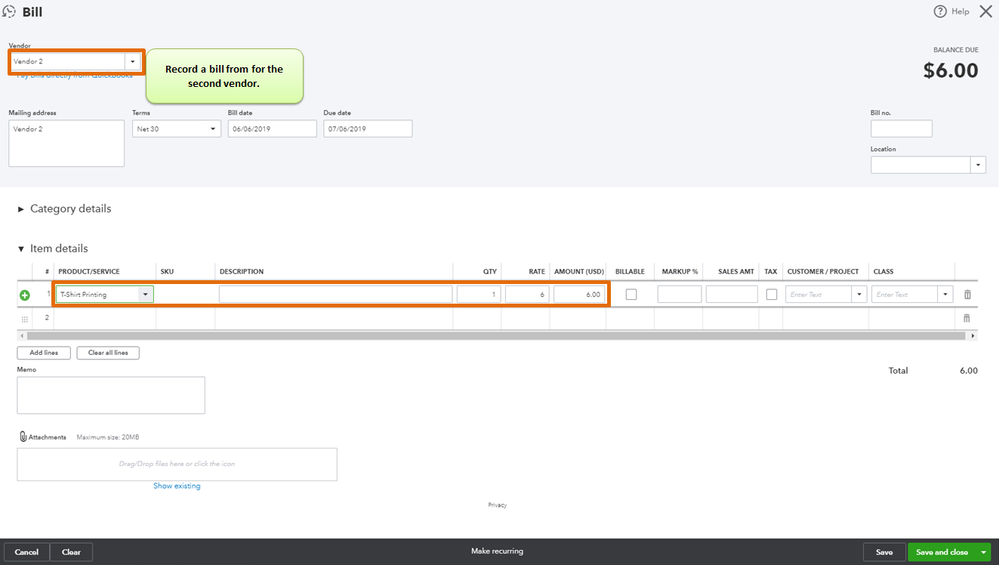Click the AMOUNT (USD) column header
Screen dimensions: 999x565
579,271
